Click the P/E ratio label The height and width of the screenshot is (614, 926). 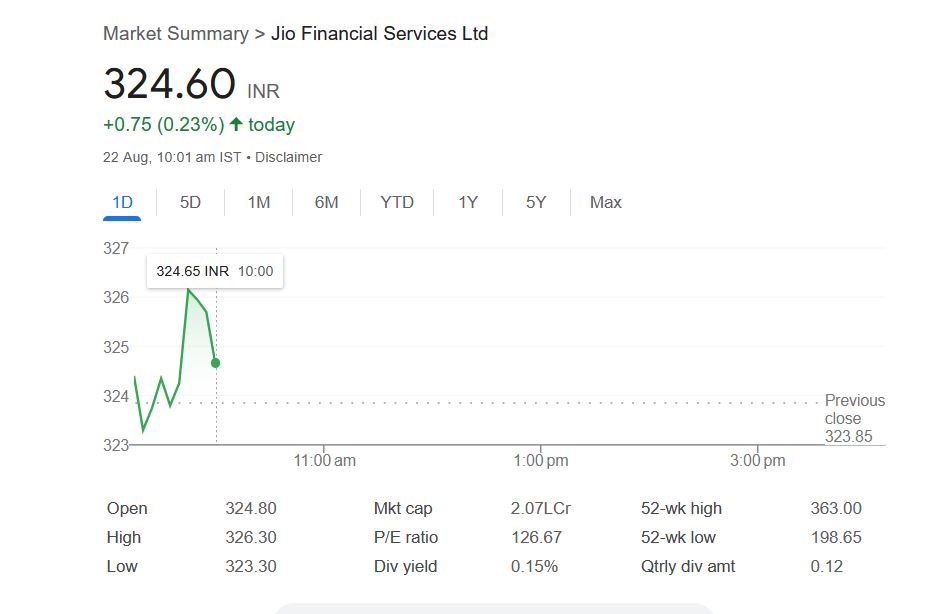tap(405, 538)
